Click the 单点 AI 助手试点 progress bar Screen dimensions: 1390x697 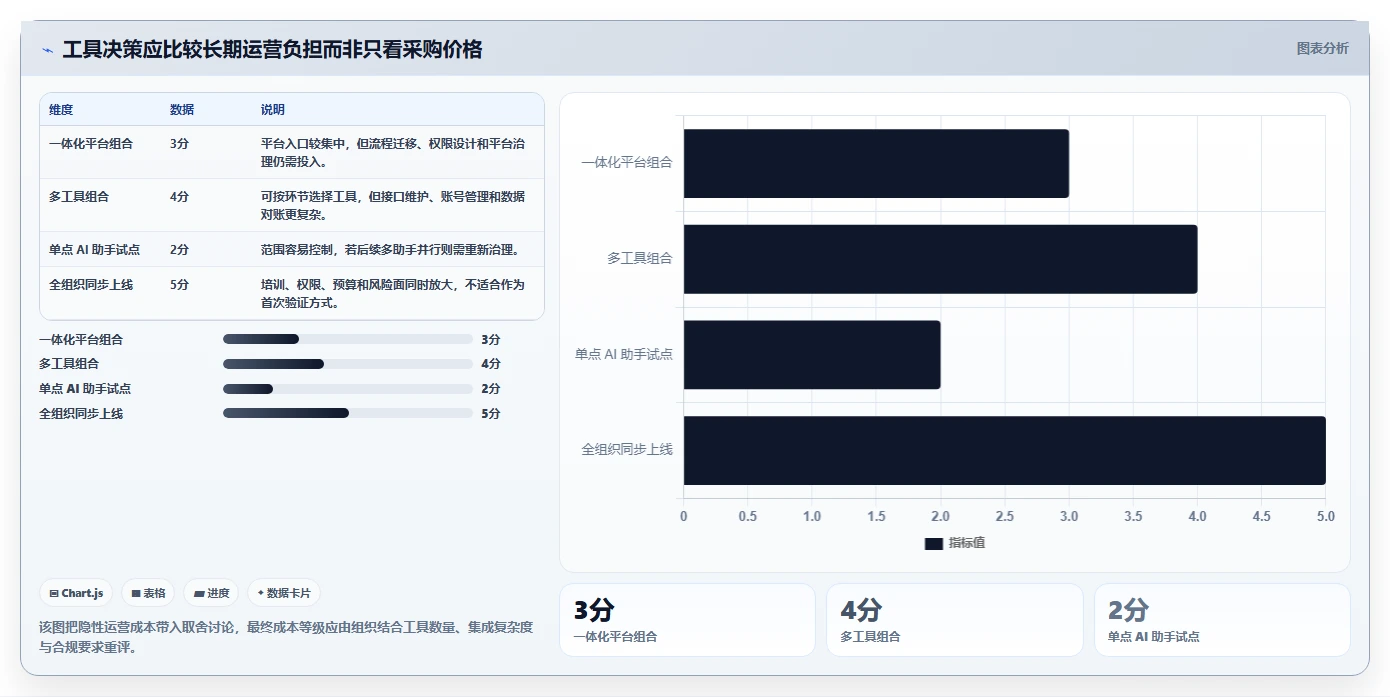coord(348,389)
